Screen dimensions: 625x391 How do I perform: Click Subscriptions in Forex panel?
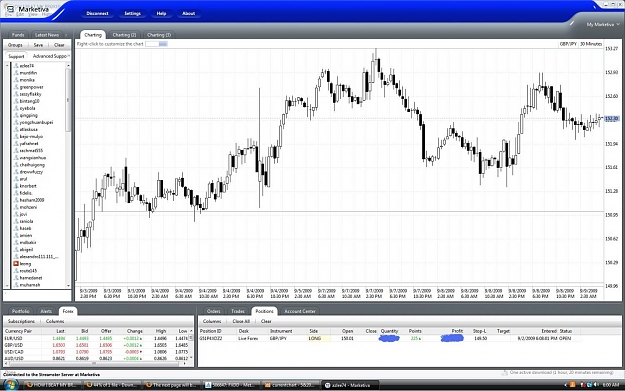[x=21, y=321]
